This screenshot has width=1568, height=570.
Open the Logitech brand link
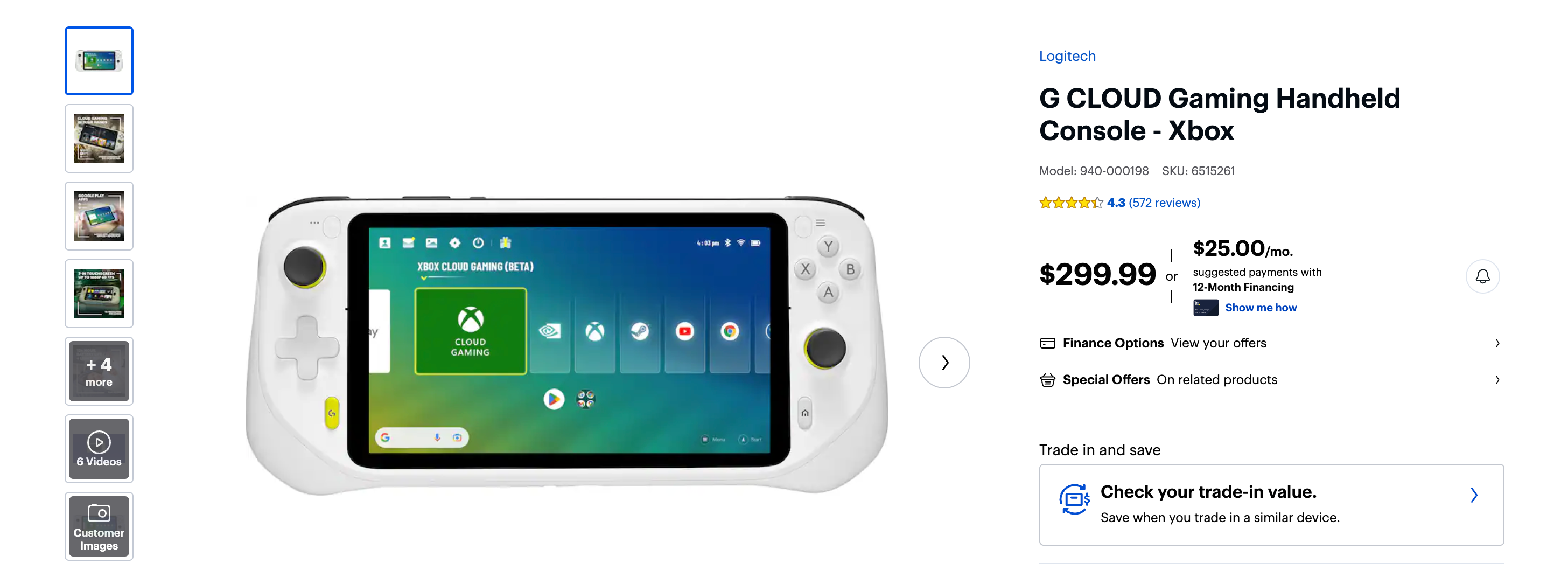(x=1067, y=56)
